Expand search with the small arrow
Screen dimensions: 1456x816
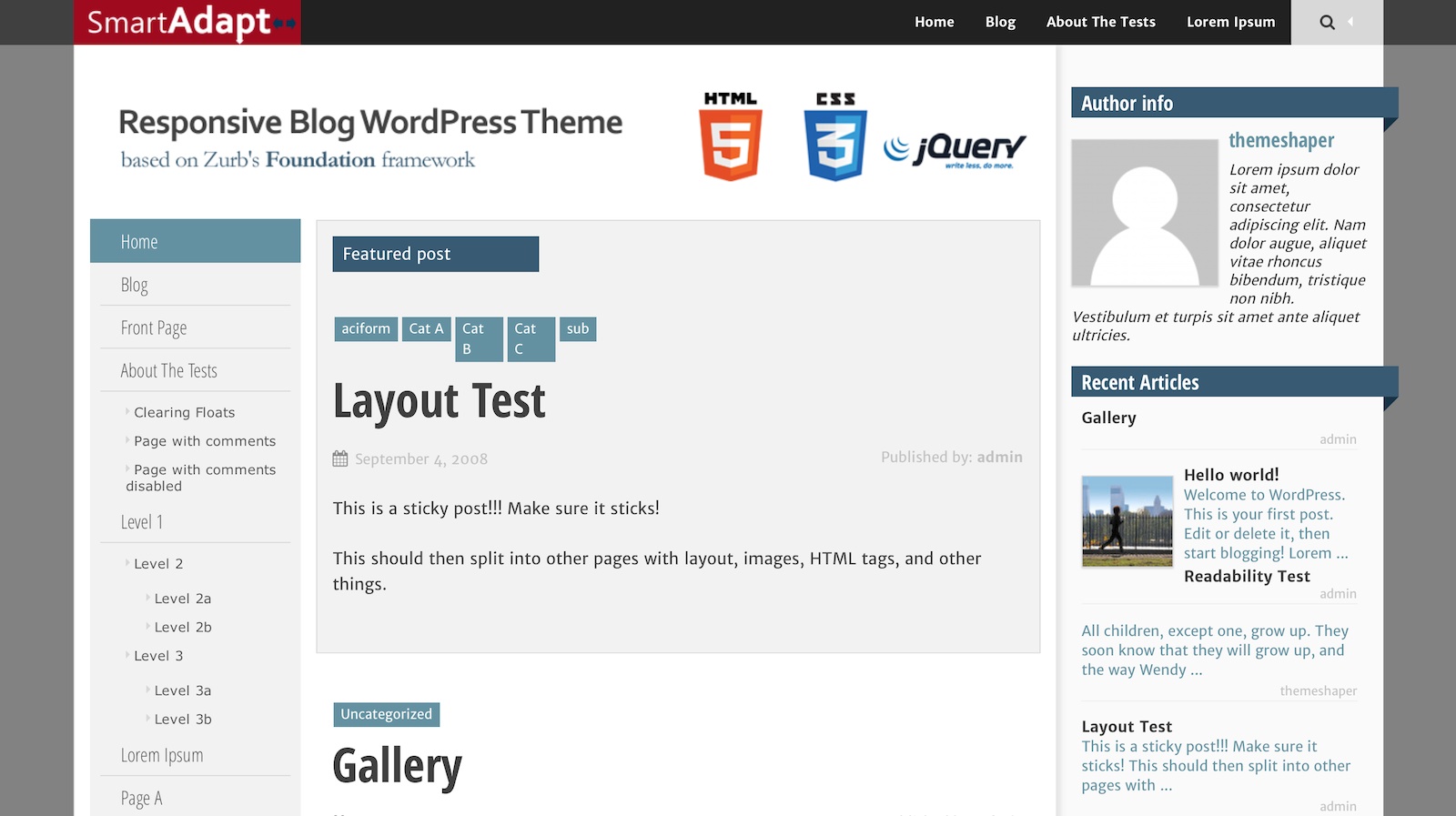[1350, 22]
